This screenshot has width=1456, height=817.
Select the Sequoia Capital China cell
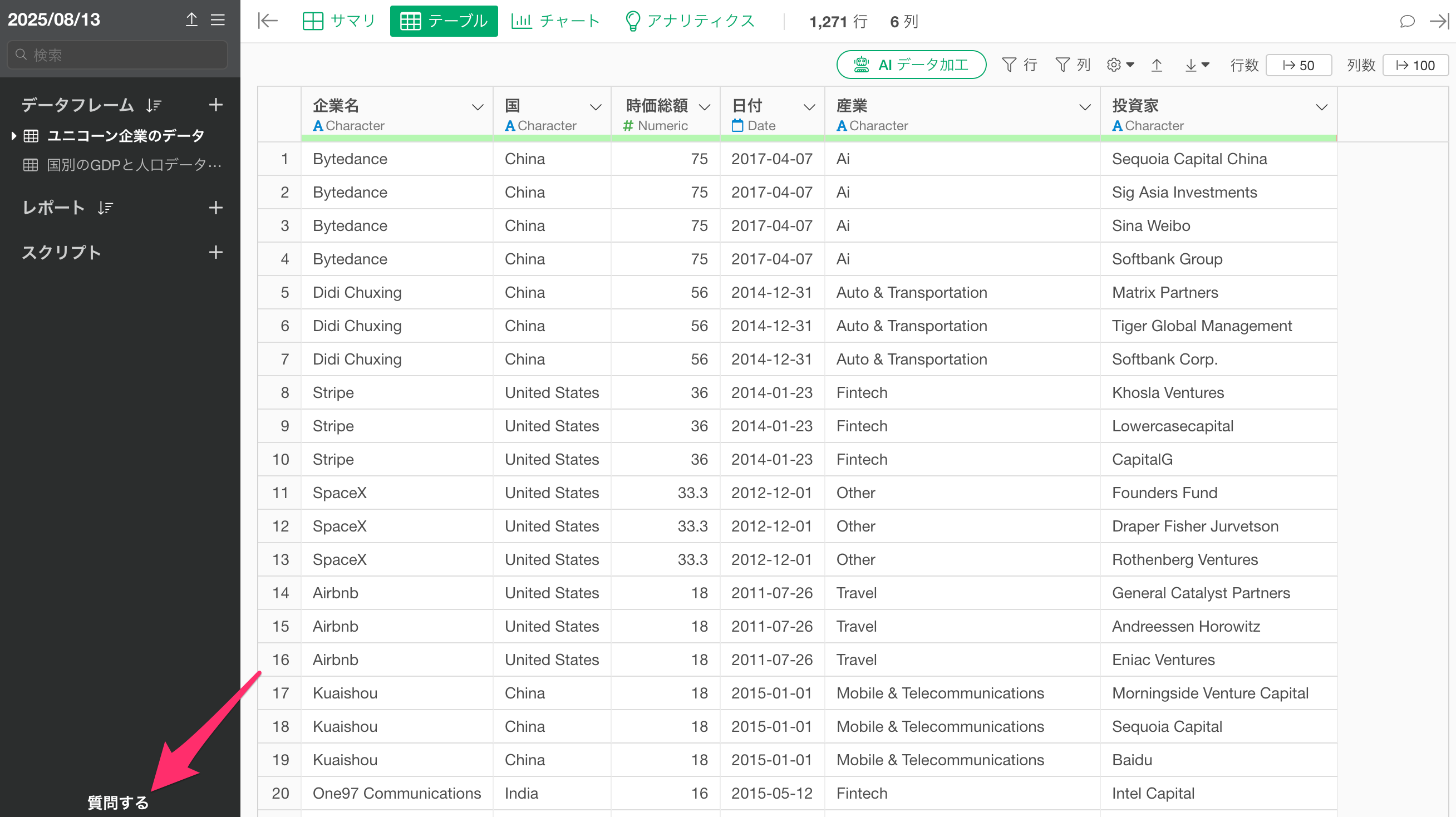pyautogui.click(x=1218, y=159)
